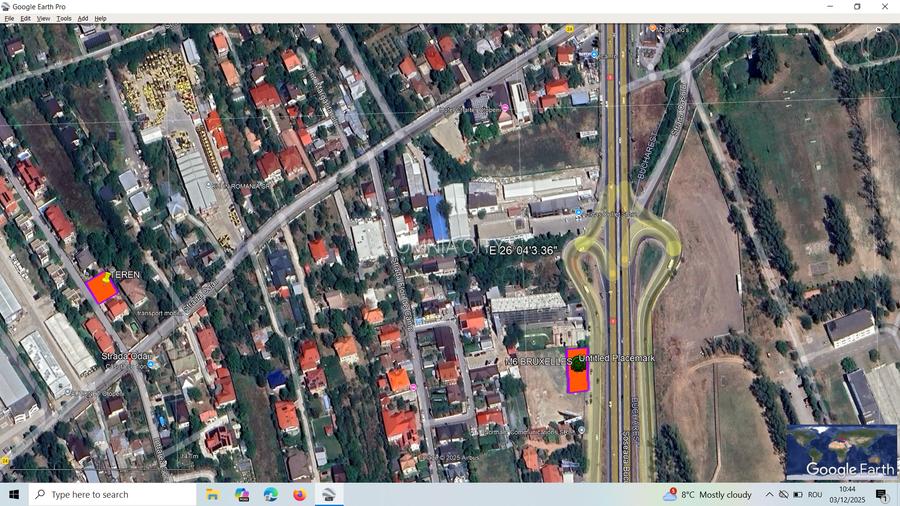Open the View menu
900x506 pixels.
click(x=43, y=18)
